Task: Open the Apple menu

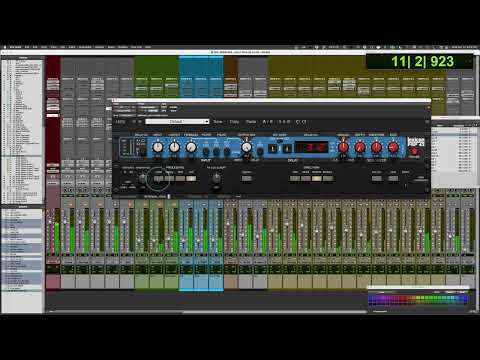Action: click(4, 47)
